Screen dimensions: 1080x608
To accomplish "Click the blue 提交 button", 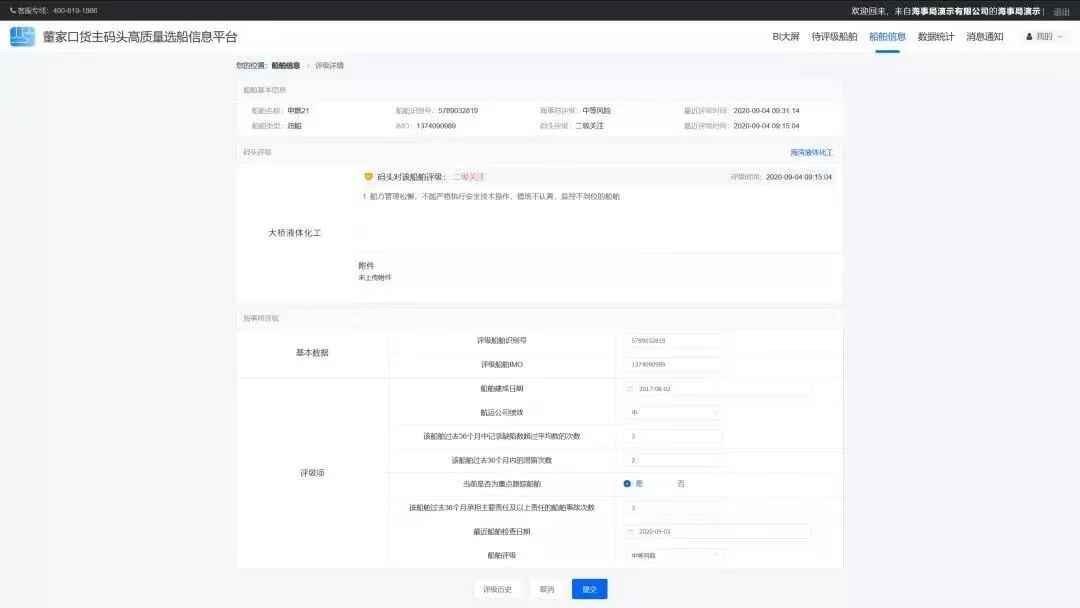I will 589,589.
